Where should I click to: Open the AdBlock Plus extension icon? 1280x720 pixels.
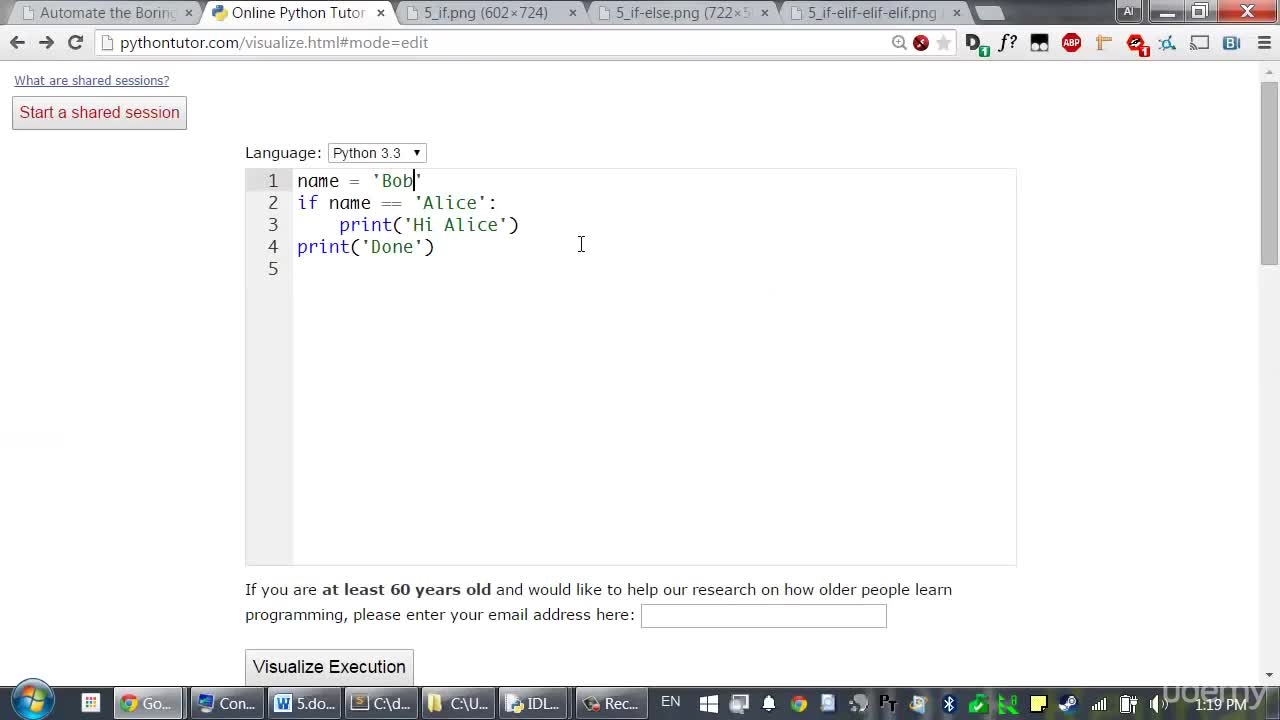click(x=1071, y=43)
